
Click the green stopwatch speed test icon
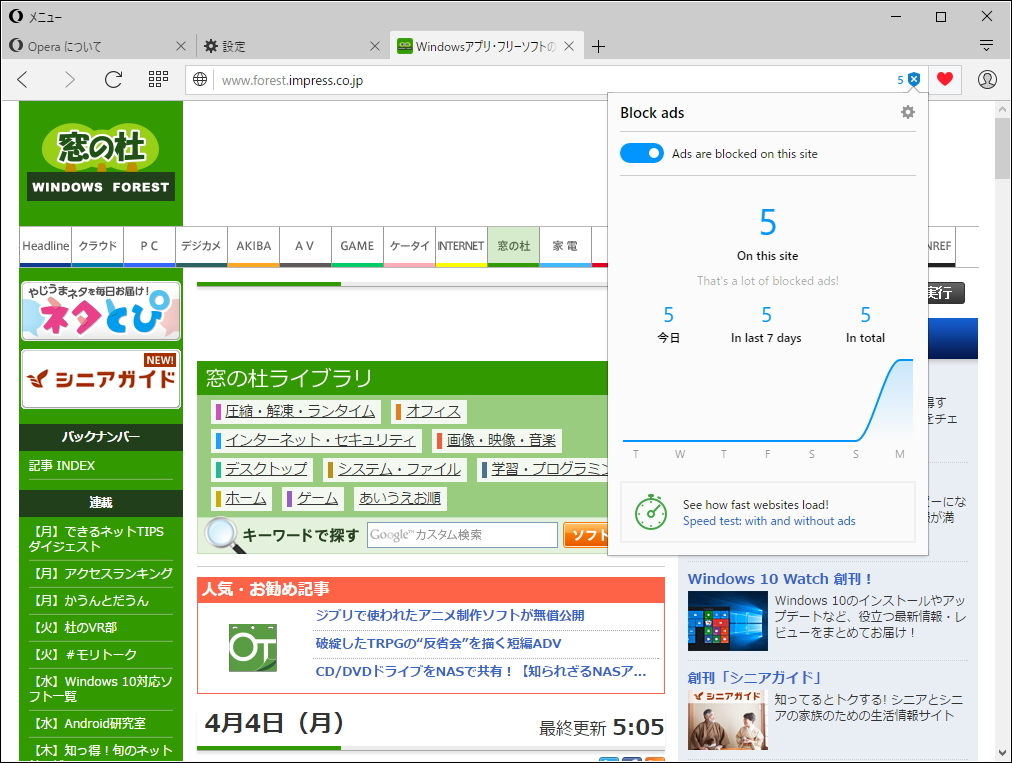pos(652,511)
